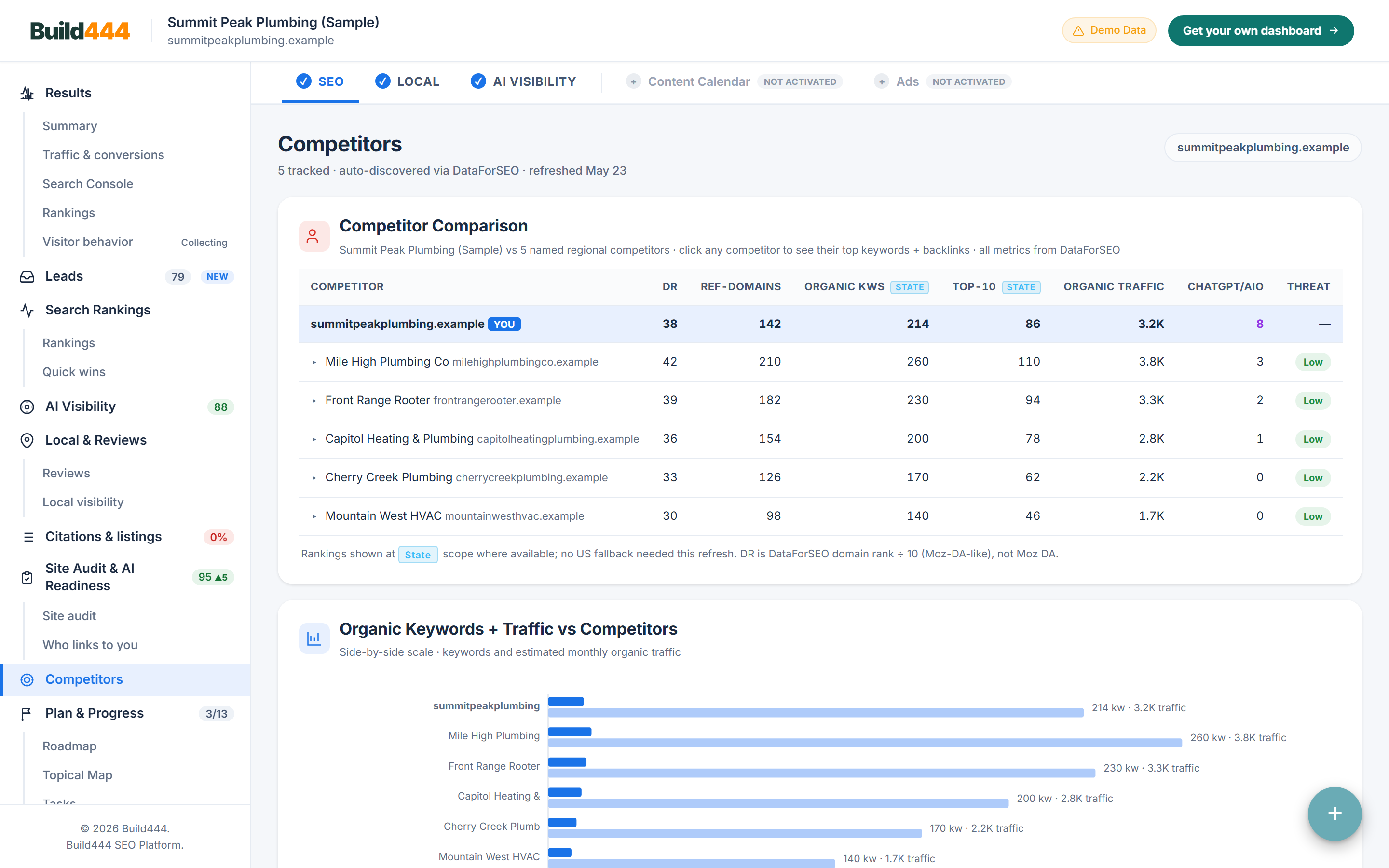The width and height of the screenshot is (1389, 868).
Task: Click the 0% Citations badge
Action: click(218, 537)
